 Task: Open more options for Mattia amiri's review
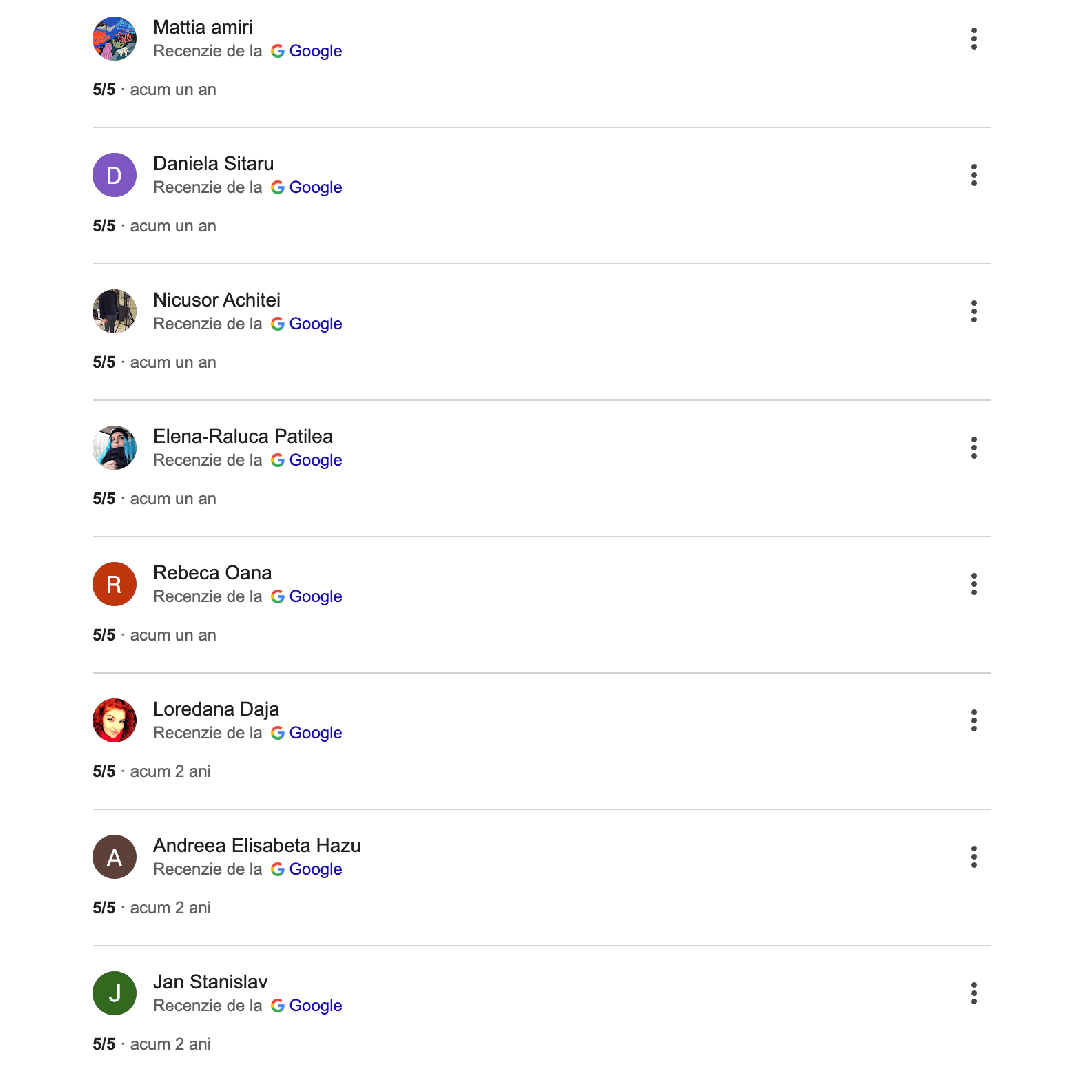coord(973,39)
